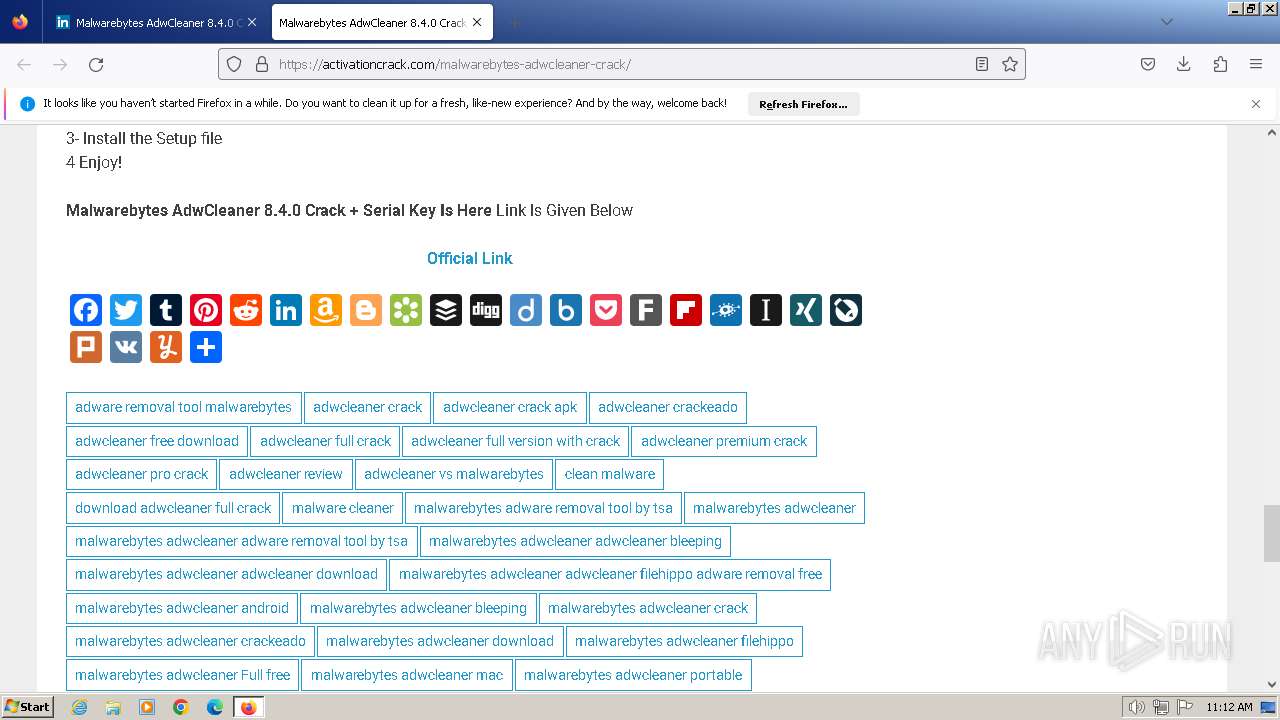The image size is (1280, 720).
Task: Go back to the previous page
Action: 24,64
